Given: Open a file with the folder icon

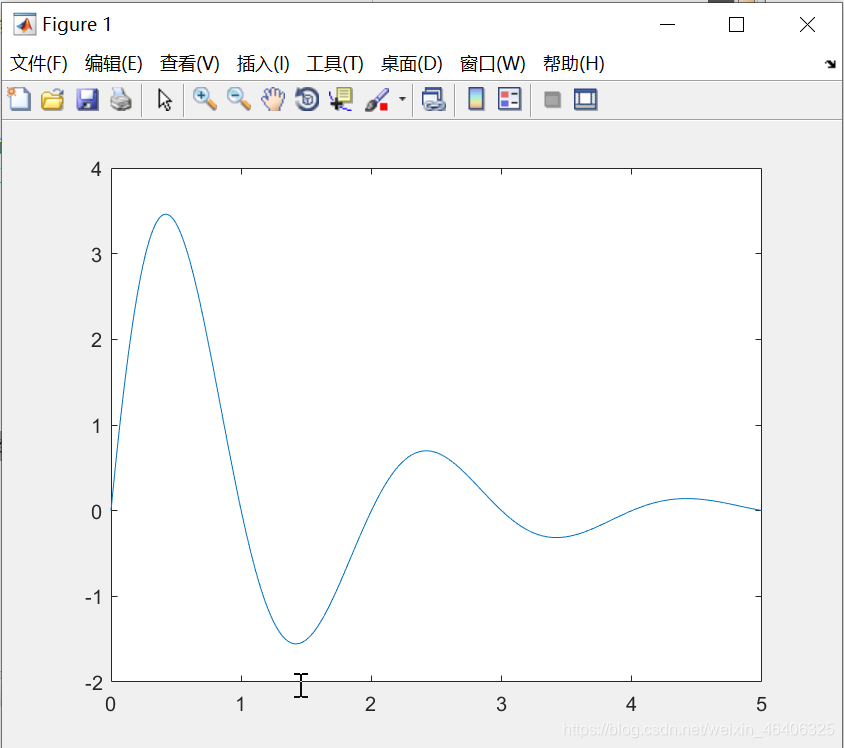Looking at the screenshot, I should (52, 100).
